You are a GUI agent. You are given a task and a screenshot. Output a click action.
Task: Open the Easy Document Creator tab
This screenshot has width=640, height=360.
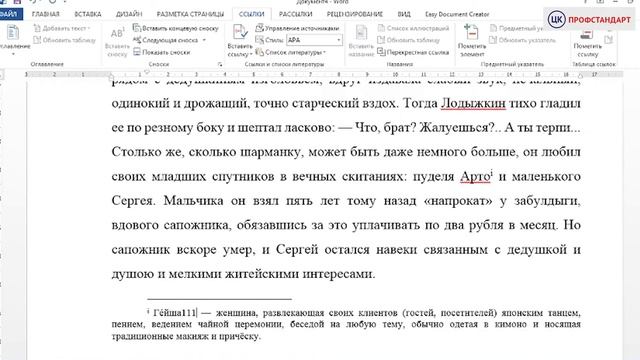(x=457, y=14)
